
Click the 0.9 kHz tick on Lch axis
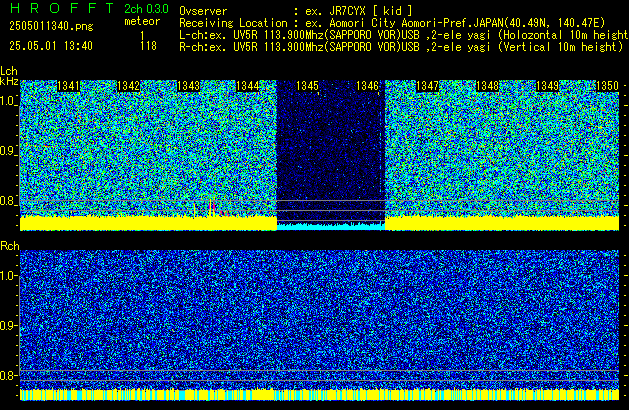tap(8, 151)
